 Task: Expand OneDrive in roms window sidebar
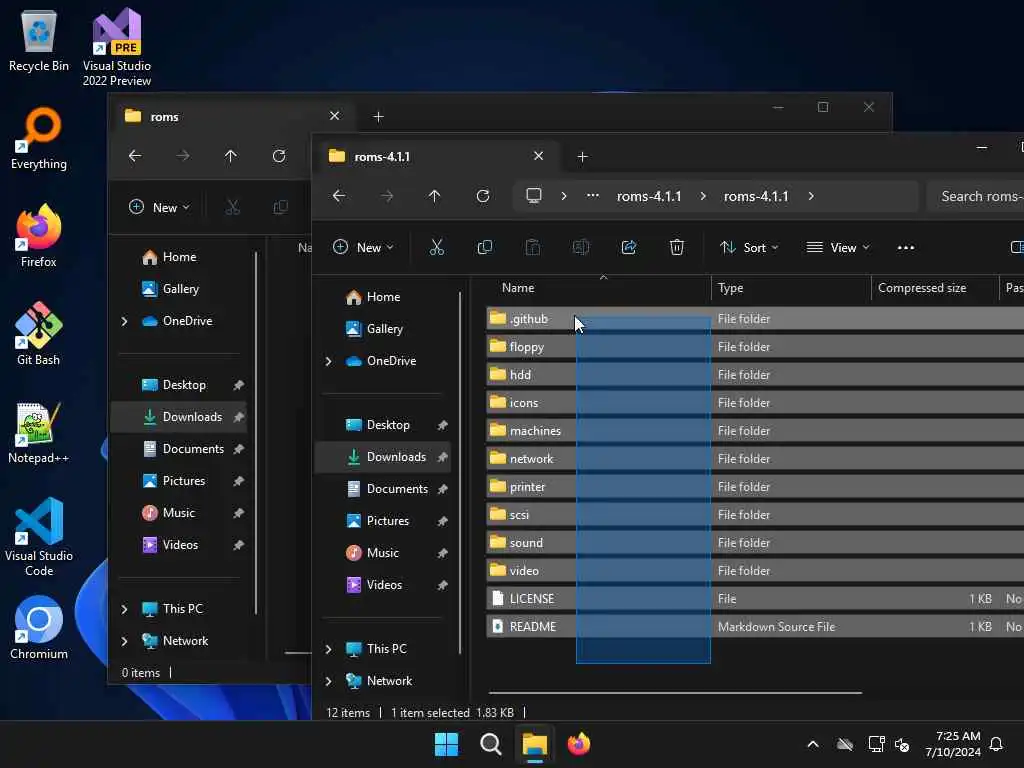125,321
